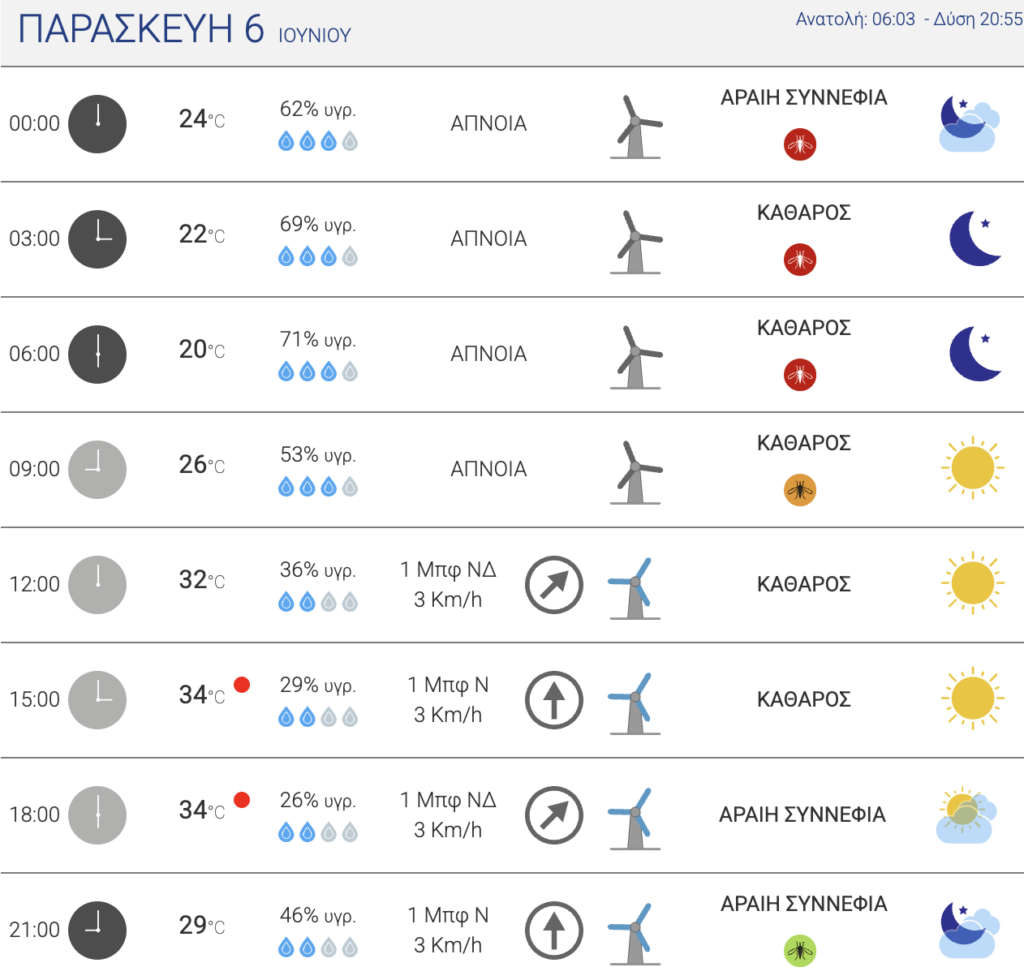1024x980 pixels.
Task: Click the wind direction arrow at 15:00
Action: click(x=554, y=700)
